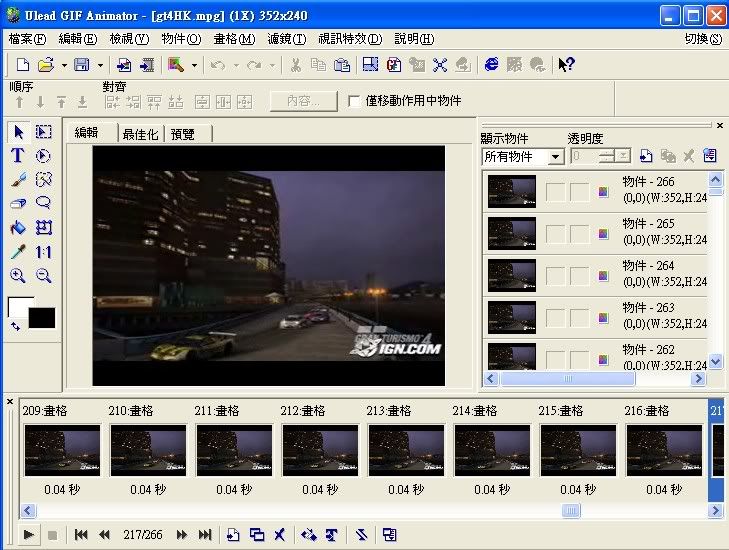Open the 檔案(F) menu
This screenshot has height=550, width=729.
[27, 39]
